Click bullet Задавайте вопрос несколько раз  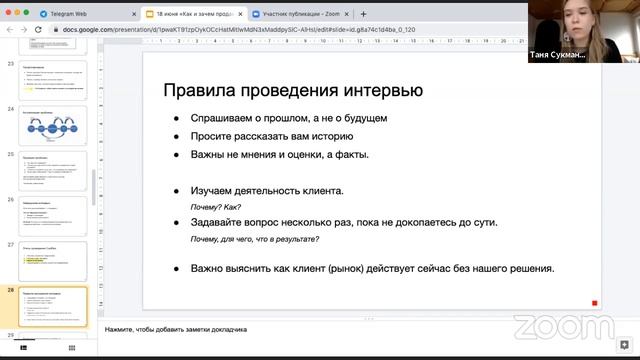tap(344, 222)
